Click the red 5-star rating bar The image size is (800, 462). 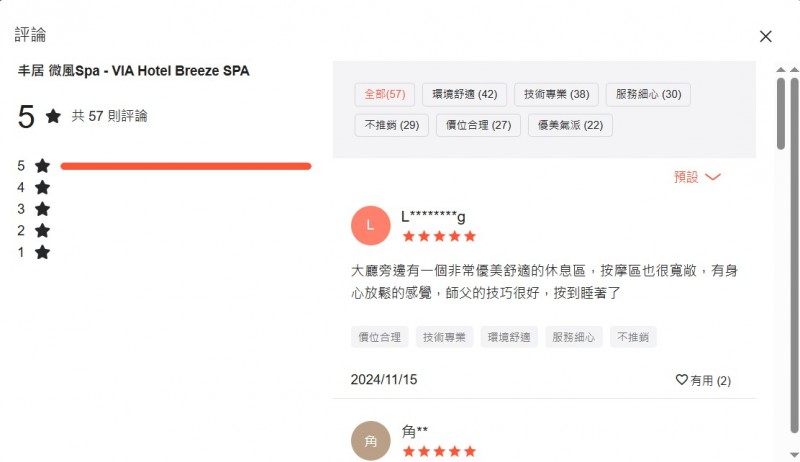[186, 166]
